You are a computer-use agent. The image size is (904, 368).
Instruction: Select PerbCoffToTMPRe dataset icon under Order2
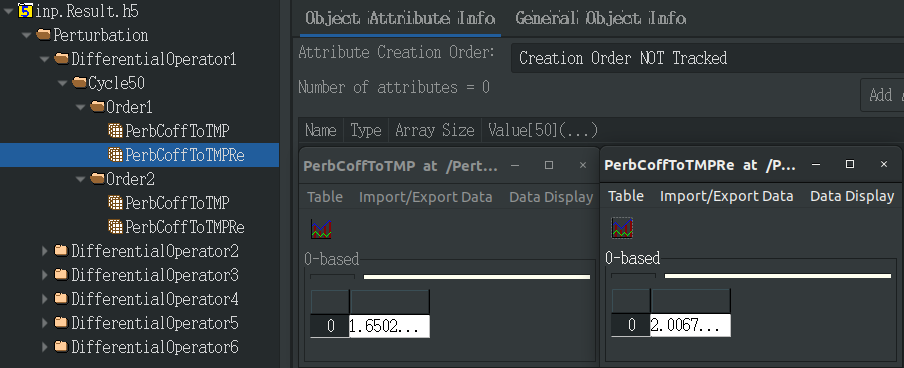(116, 227)
